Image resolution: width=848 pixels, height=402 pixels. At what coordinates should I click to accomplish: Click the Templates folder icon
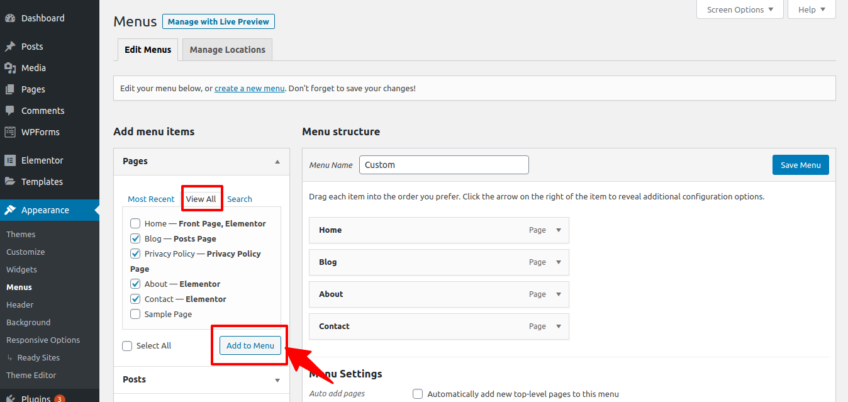pyautogui.click(x=10, y=182)
